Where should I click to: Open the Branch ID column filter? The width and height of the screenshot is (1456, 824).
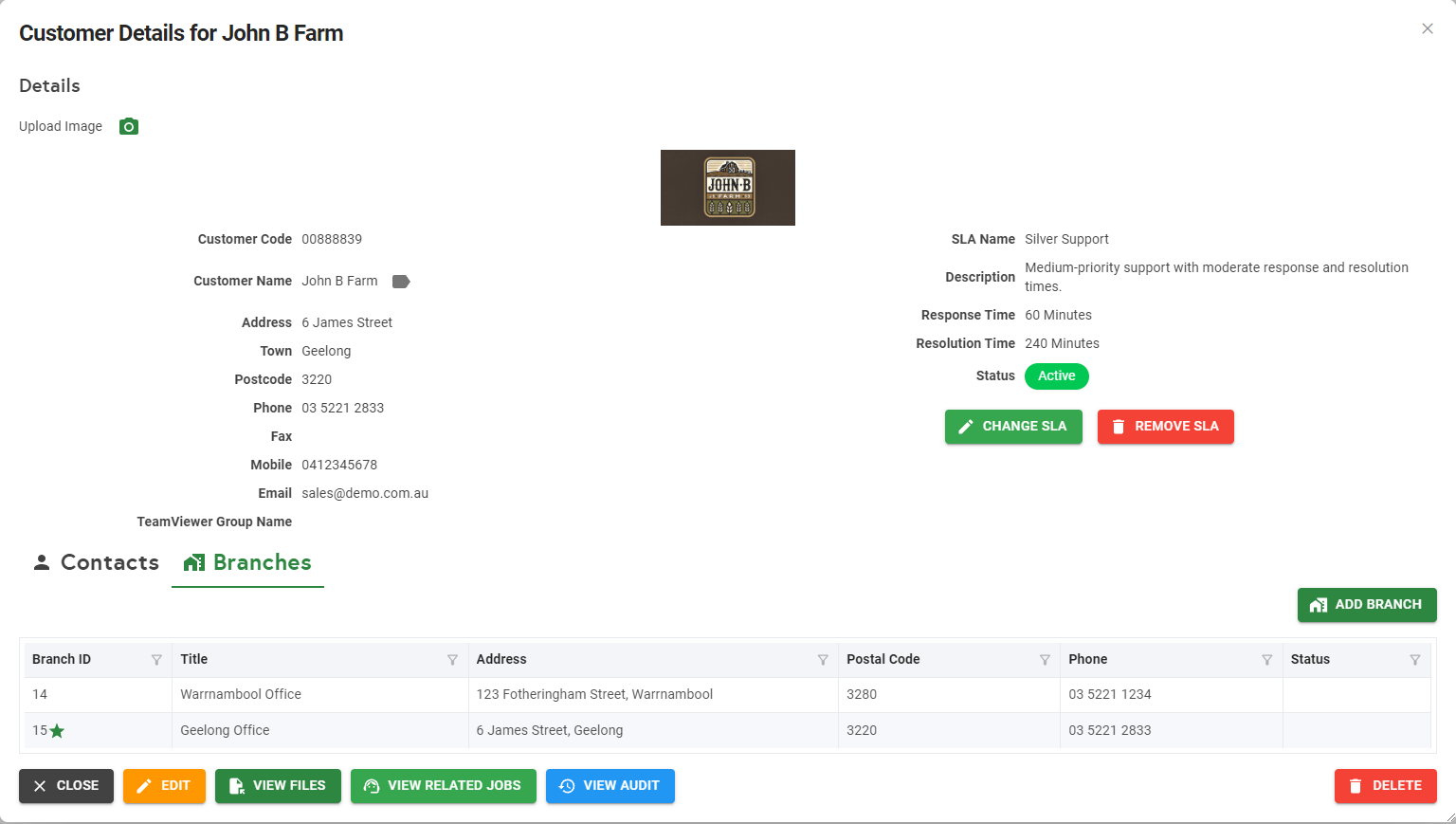[x=156, y=660]
